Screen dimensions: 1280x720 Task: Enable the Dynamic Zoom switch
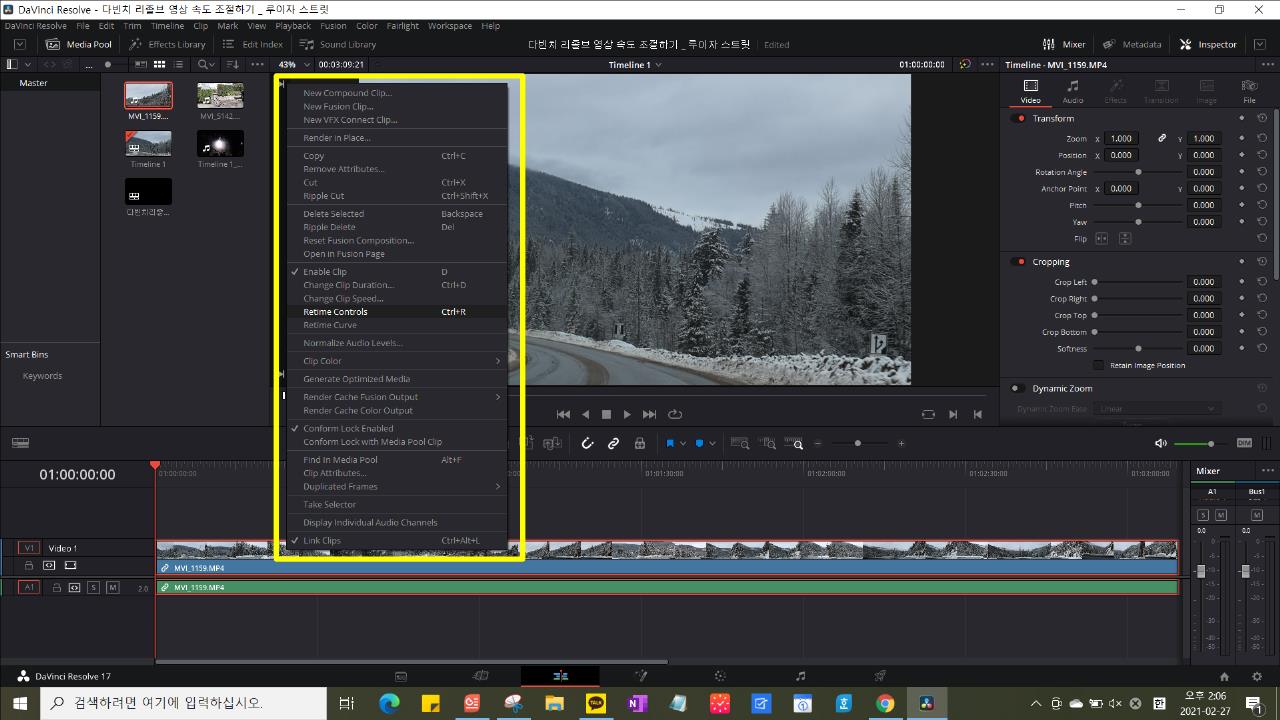1016,388
